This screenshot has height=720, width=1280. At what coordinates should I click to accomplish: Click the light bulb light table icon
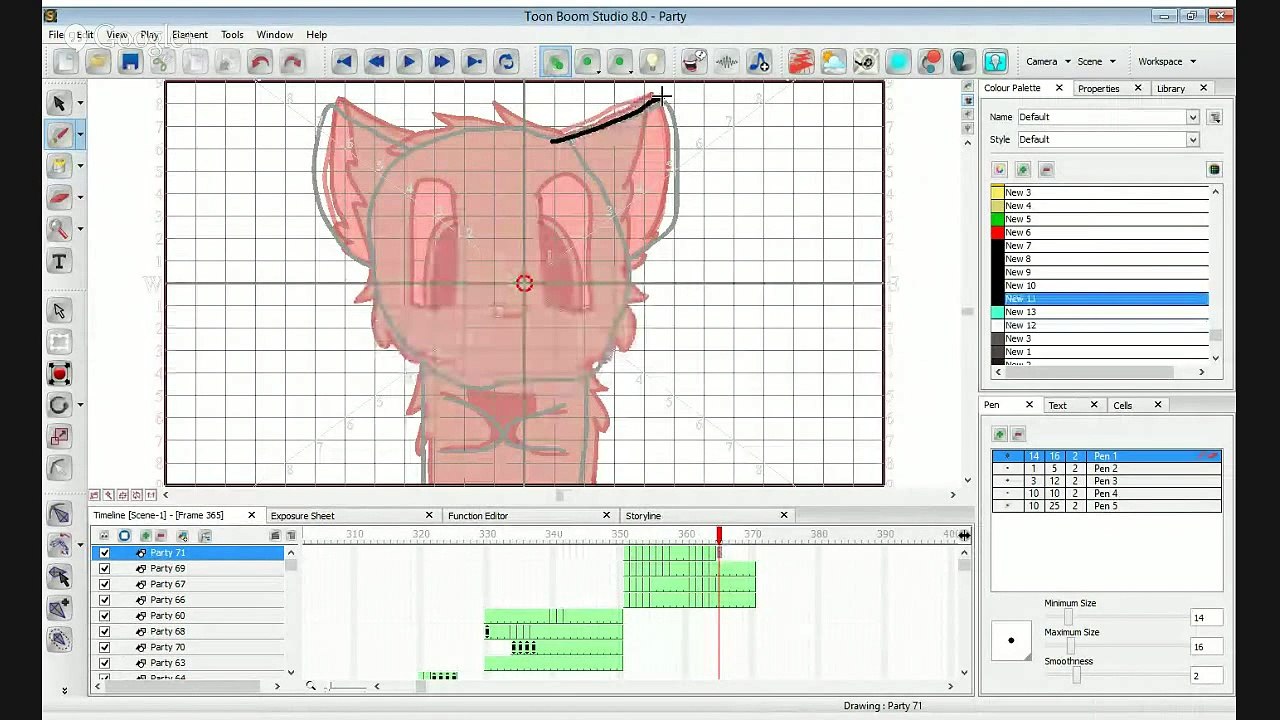coord(652,62)
